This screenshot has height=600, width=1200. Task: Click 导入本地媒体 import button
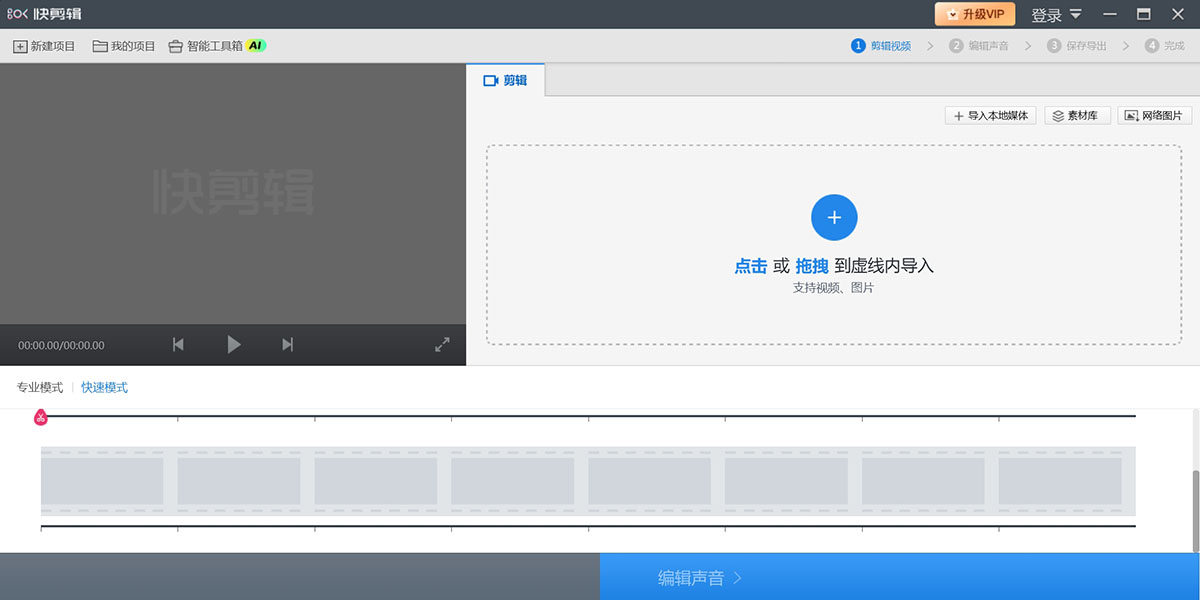[990, 116]
